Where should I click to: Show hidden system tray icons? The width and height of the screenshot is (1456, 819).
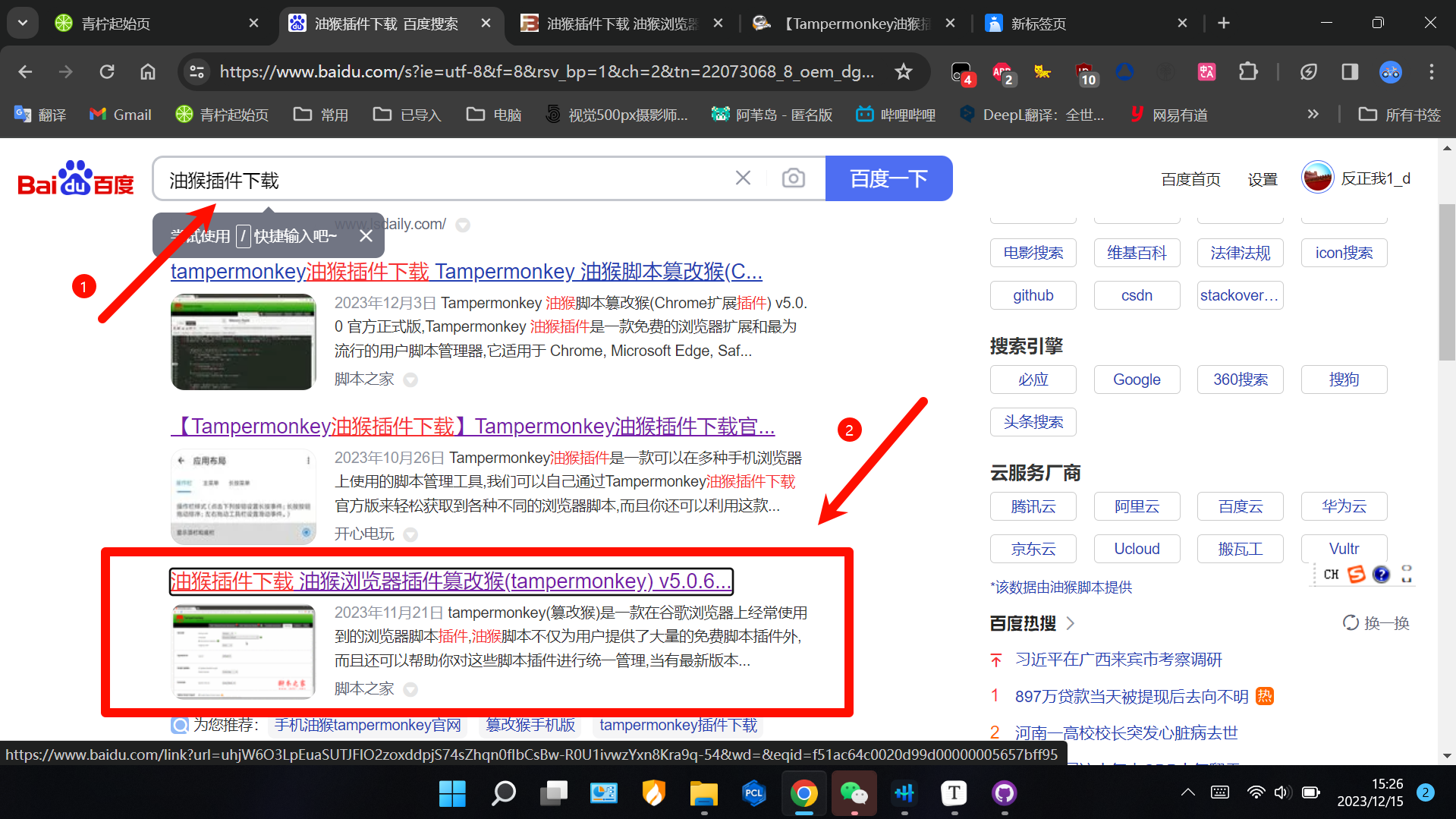[1187, 792]
